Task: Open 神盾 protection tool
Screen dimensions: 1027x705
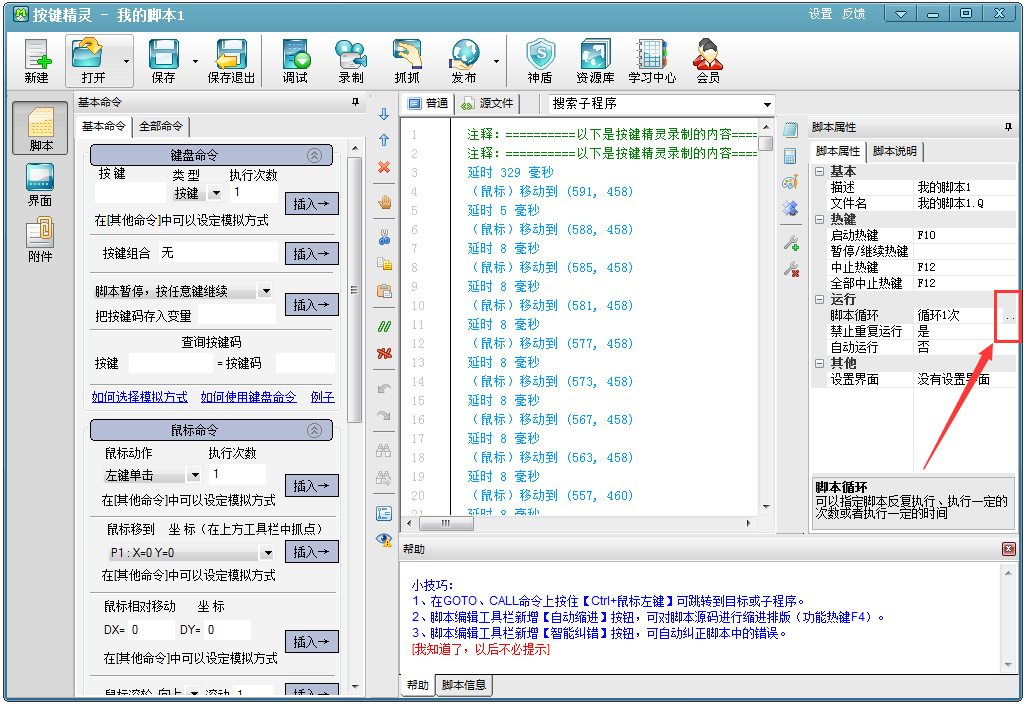Action: pyautogui.click(x=539, y=60)
